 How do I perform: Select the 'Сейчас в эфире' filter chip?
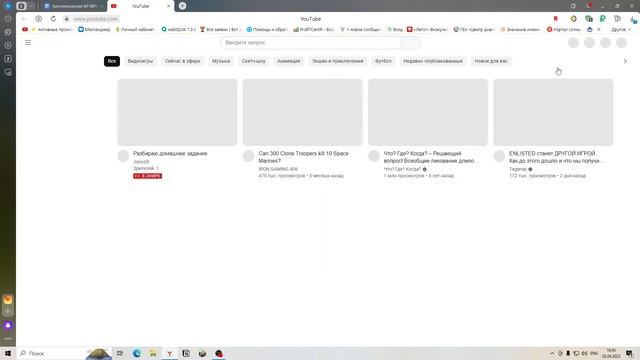182,61
